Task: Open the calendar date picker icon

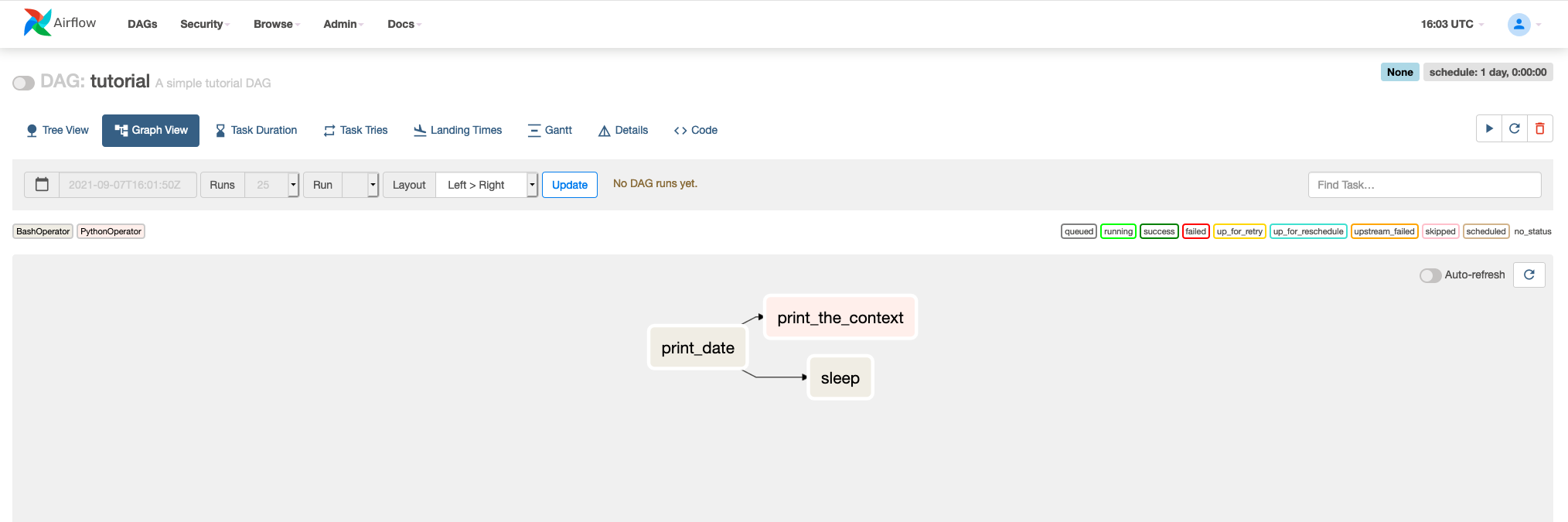Action: click(42, 185)
